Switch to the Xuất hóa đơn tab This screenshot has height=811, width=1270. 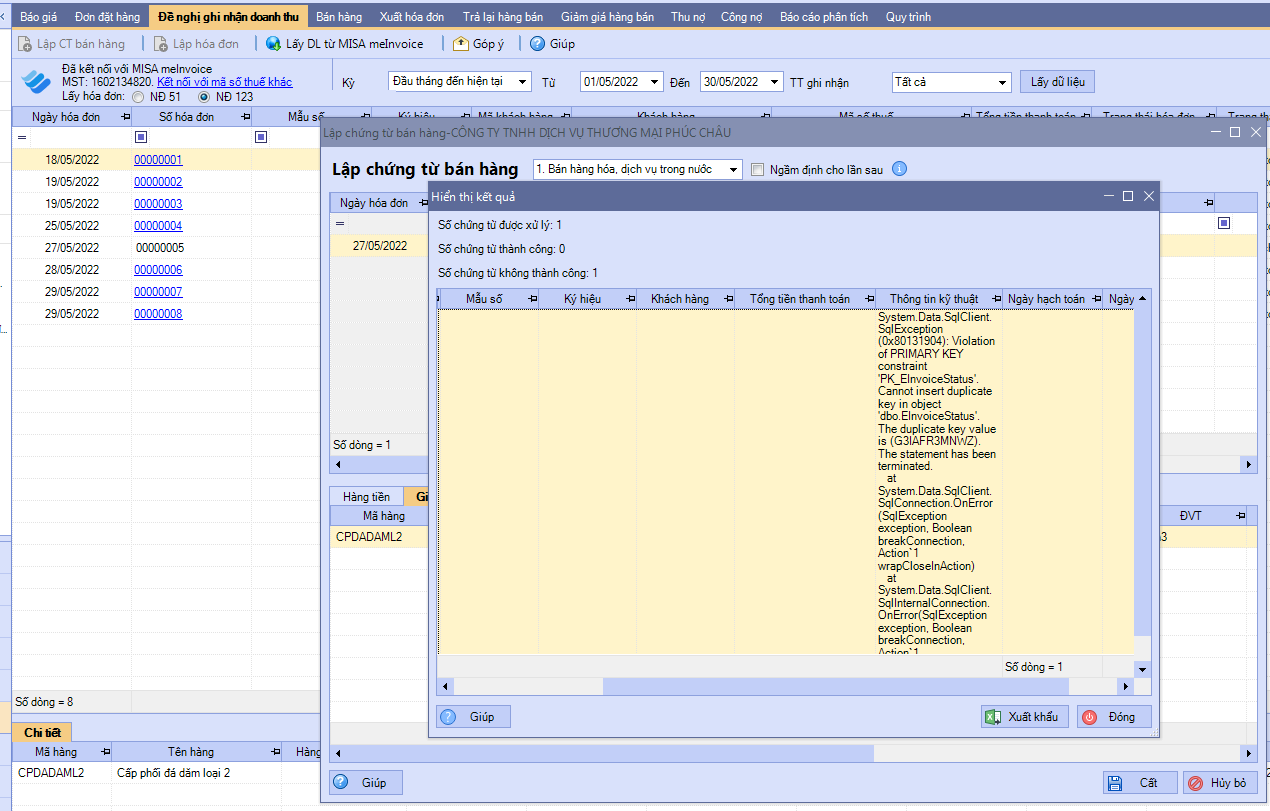(412, 17)
